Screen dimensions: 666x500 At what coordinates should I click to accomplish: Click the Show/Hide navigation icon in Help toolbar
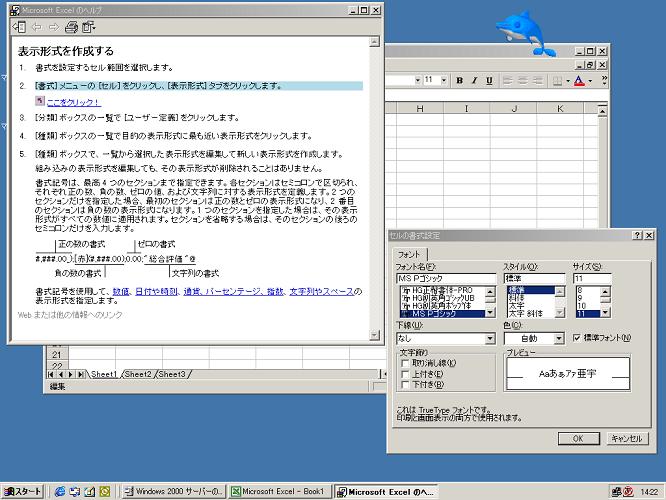point(19,27)
